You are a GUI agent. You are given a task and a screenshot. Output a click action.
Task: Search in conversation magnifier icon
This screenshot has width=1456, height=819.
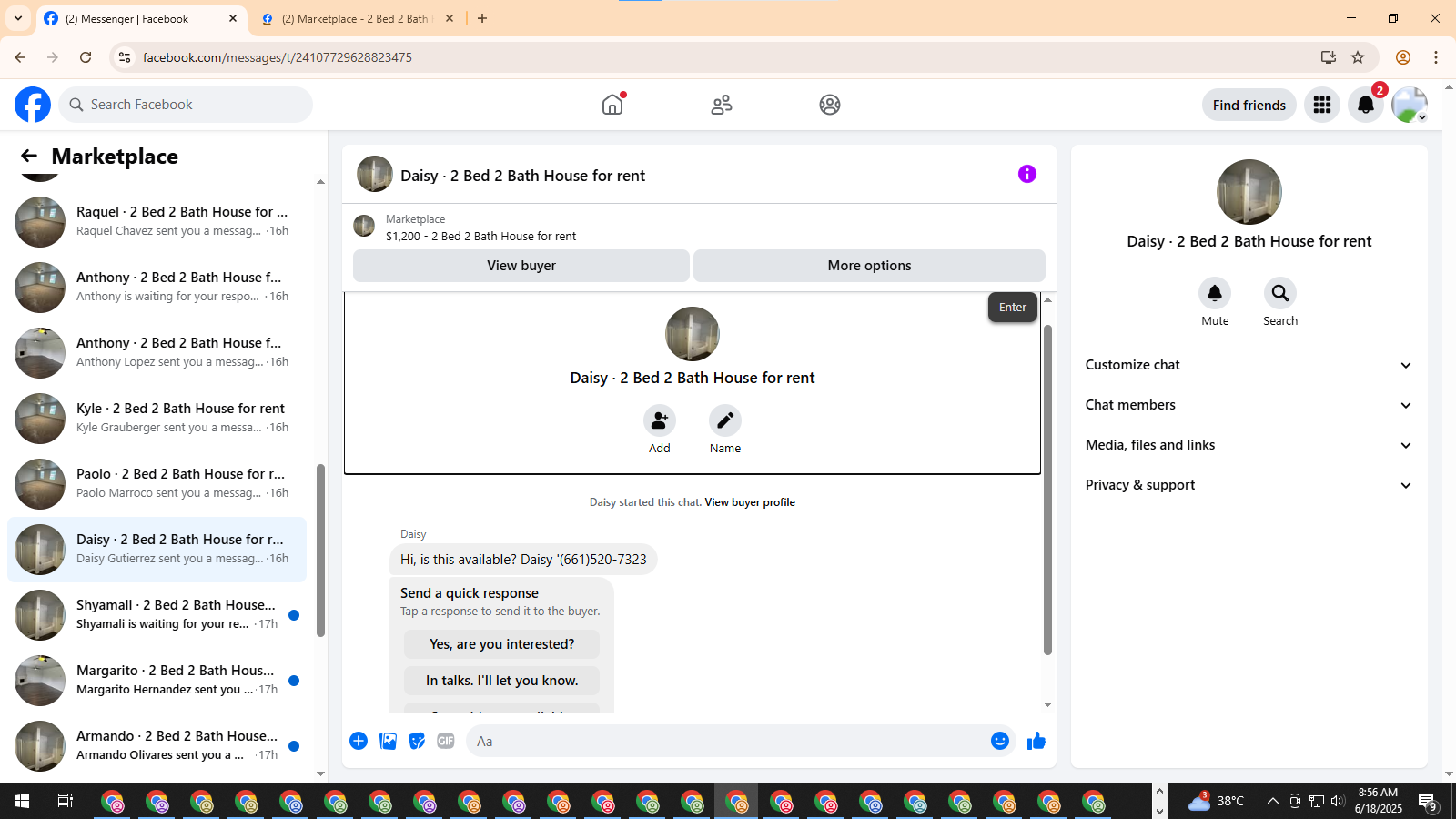1280,293
